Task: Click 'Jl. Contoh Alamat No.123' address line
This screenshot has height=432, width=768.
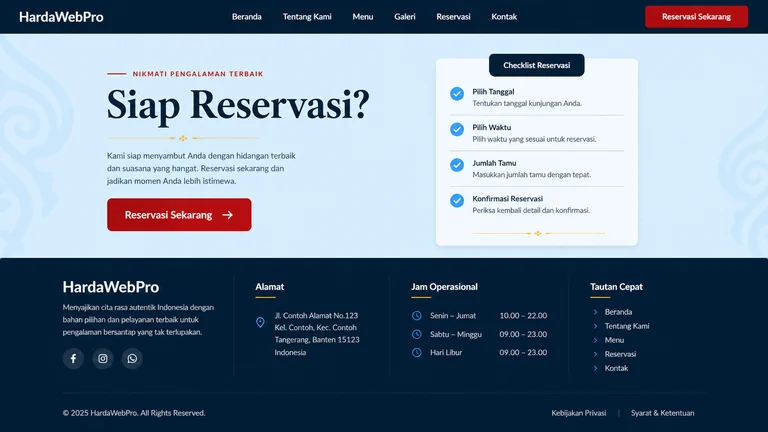Action: (316, 315)
